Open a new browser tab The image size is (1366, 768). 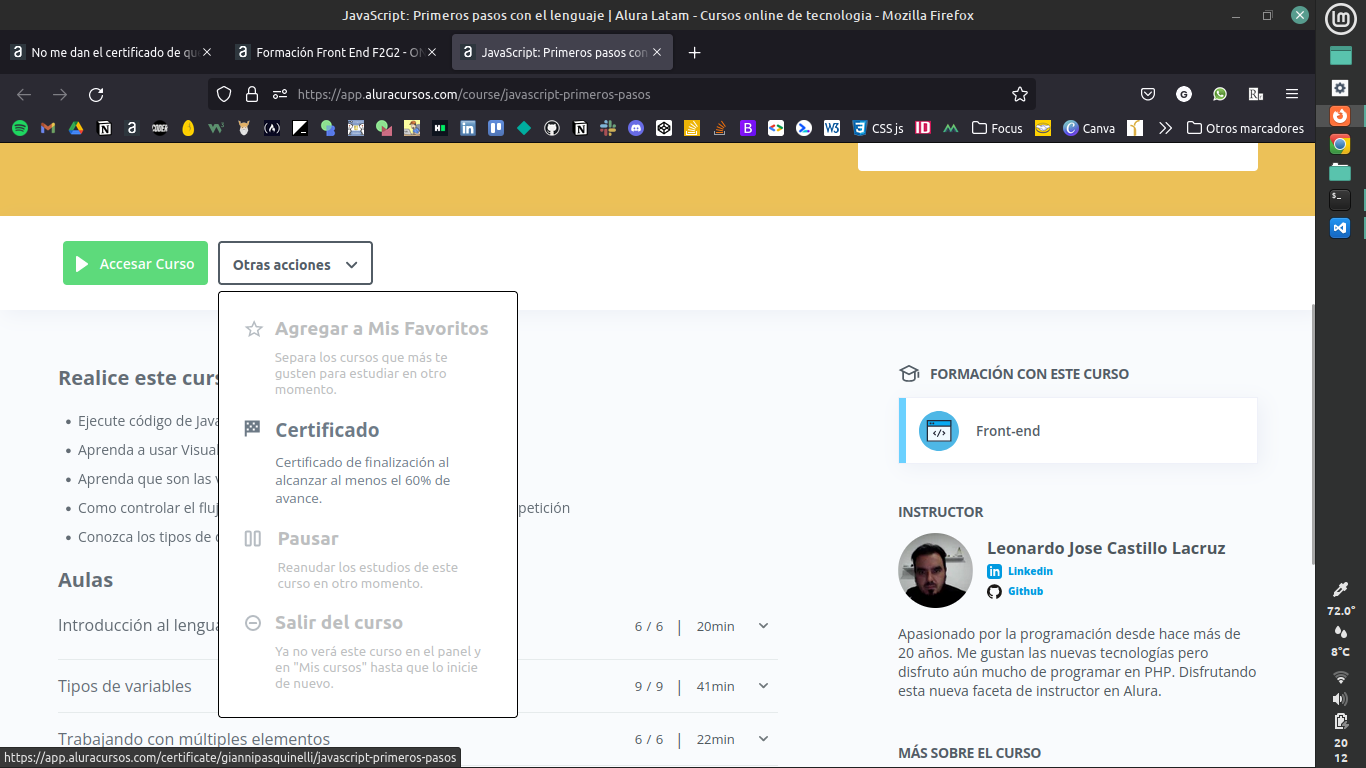pyautogui.click(x=695, y=52)
